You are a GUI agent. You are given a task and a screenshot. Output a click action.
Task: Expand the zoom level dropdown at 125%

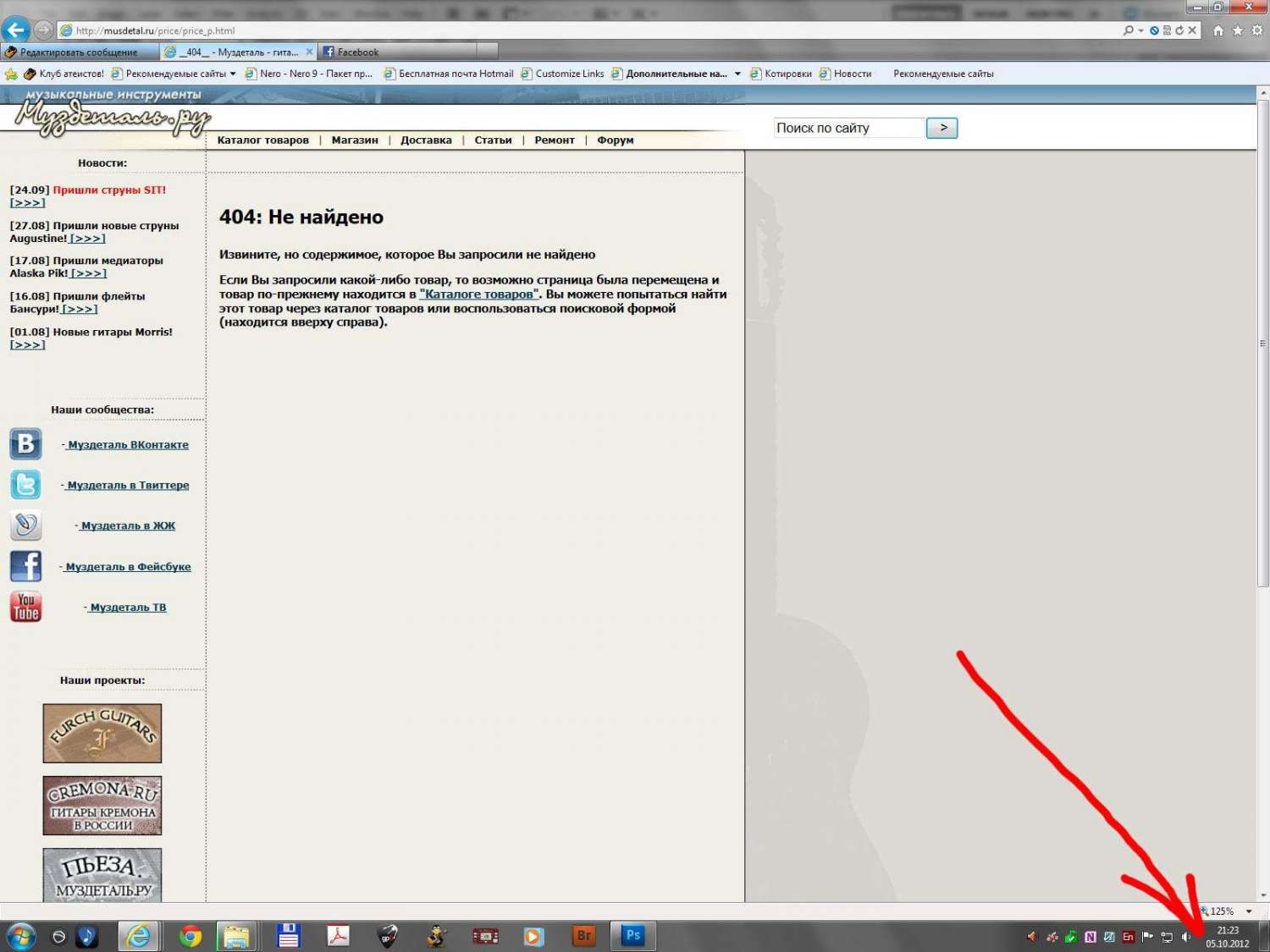[x=1249, y=911]
